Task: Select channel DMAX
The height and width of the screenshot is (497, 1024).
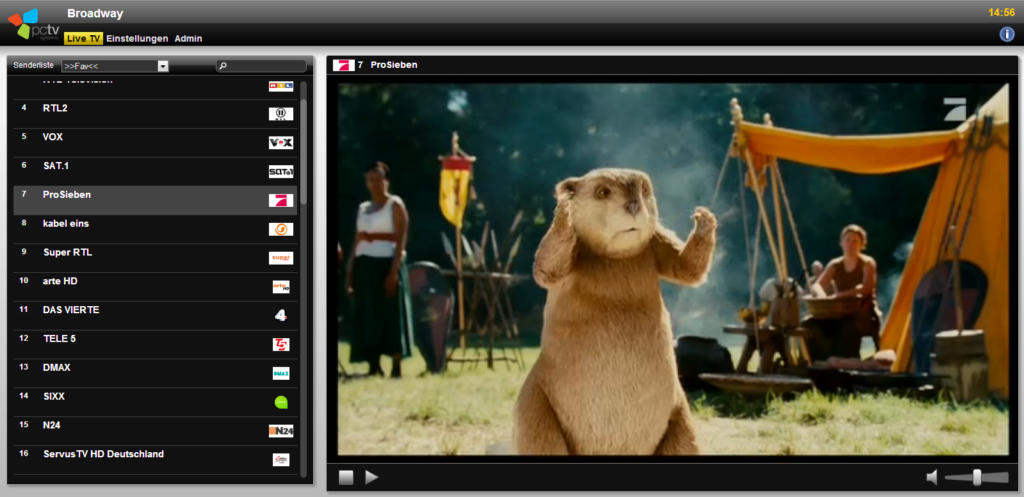Action: (x=155, y=374)
